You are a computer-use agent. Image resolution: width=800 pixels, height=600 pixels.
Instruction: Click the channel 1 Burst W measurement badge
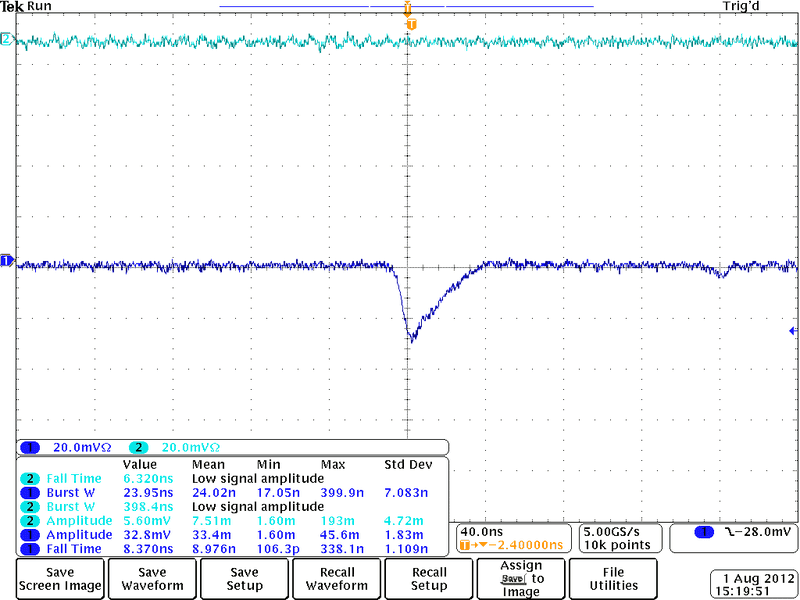coord(30,493)
